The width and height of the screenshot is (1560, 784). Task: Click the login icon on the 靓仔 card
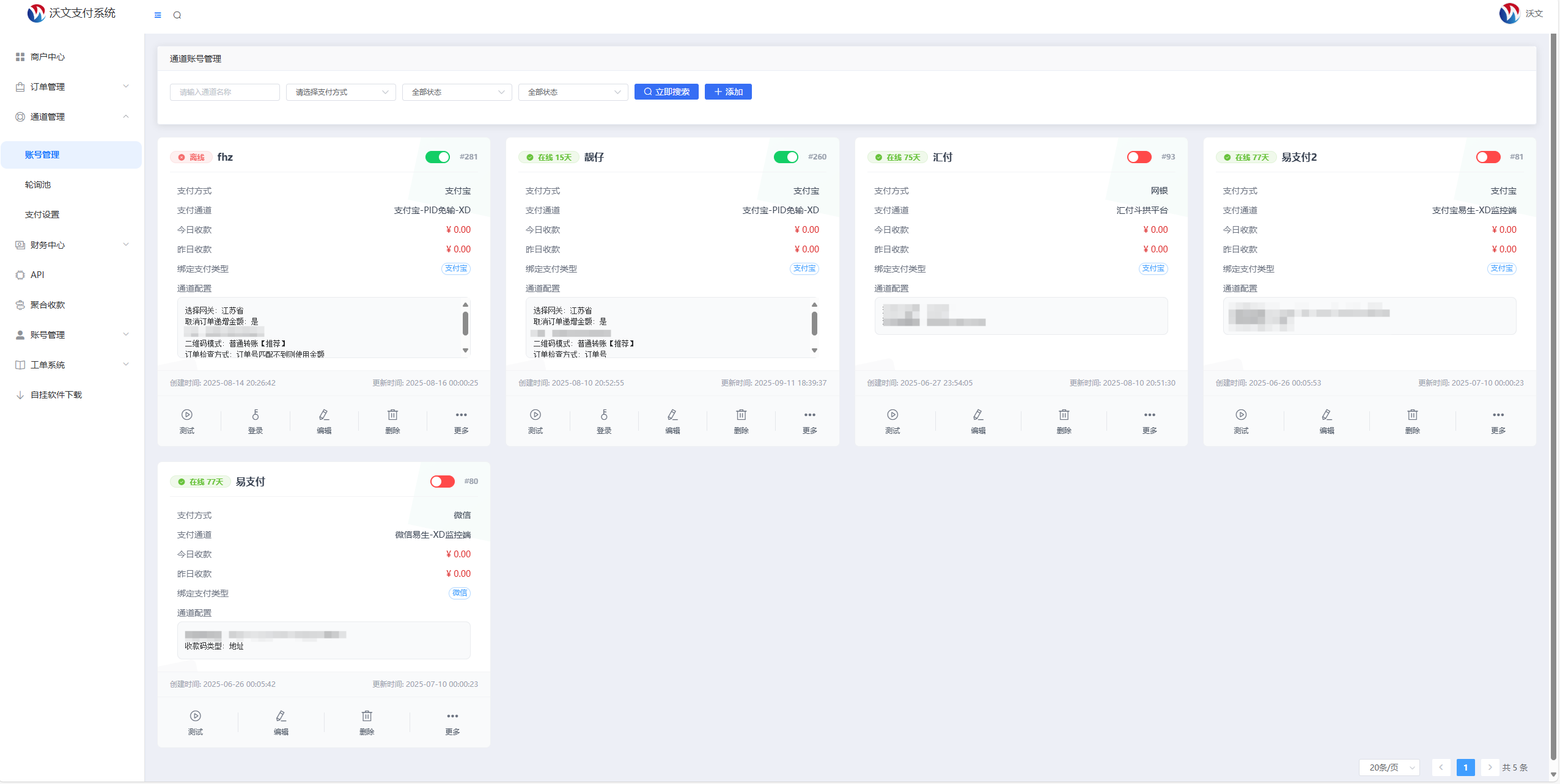(604, 415)
